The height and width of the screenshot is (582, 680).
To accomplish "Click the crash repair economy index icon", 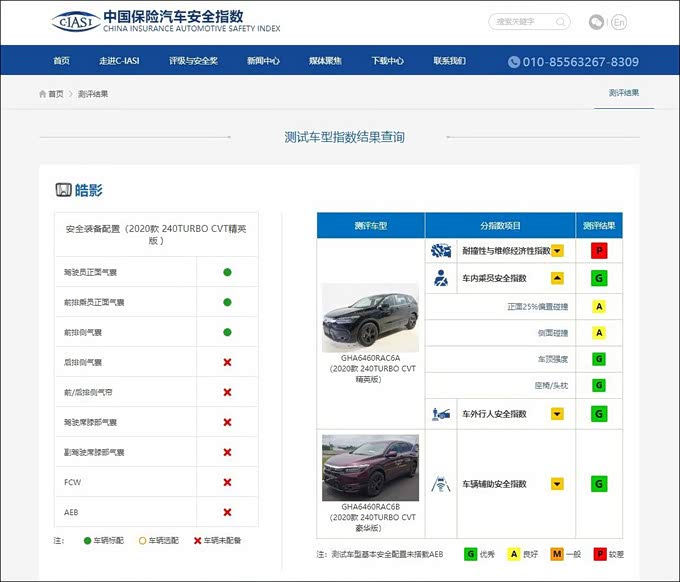I will click(x=440, y=250).
